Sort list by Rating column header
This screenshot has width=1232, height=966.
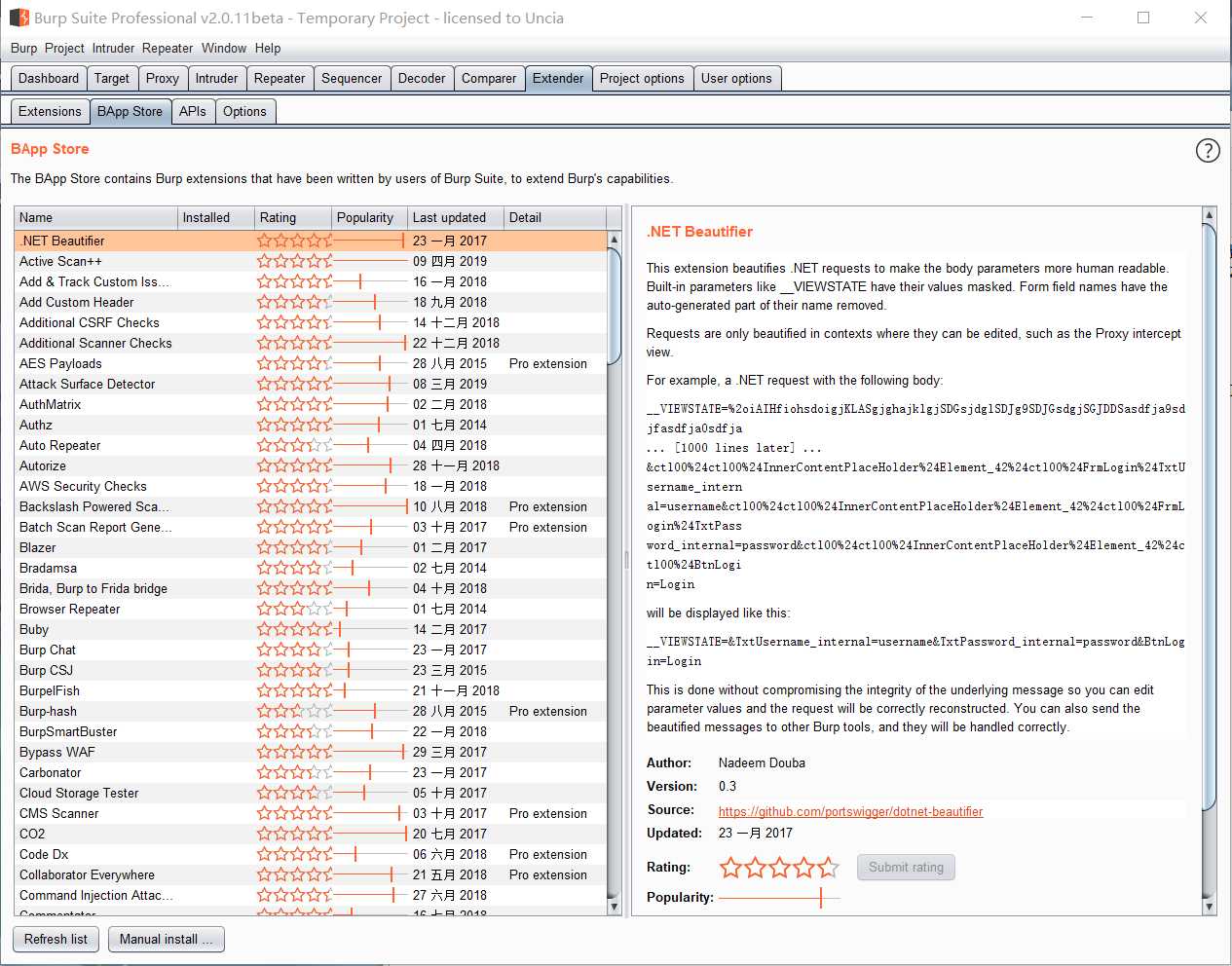[292, 217]
